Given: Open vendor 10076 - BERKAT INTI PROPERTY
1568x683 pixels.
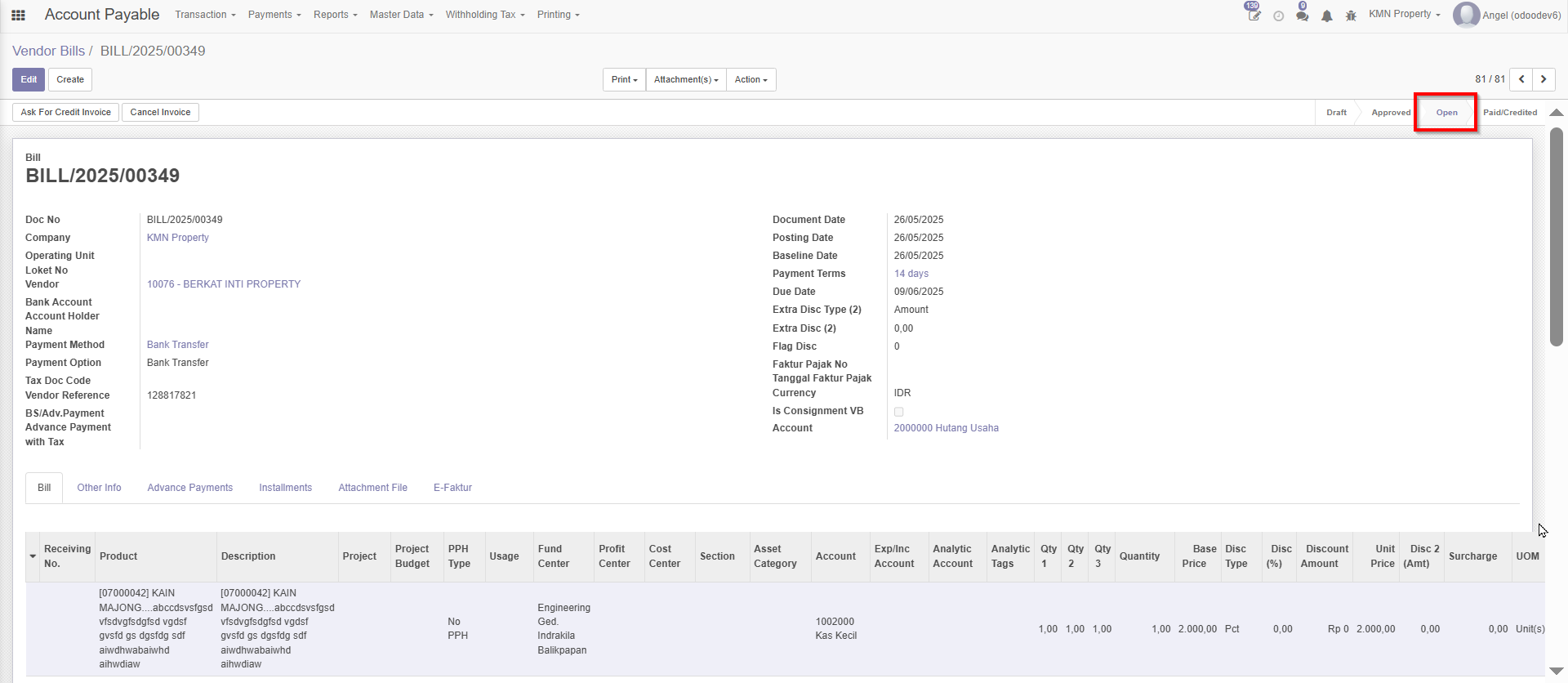Looking at the screenshot, I should coord(224,284).
